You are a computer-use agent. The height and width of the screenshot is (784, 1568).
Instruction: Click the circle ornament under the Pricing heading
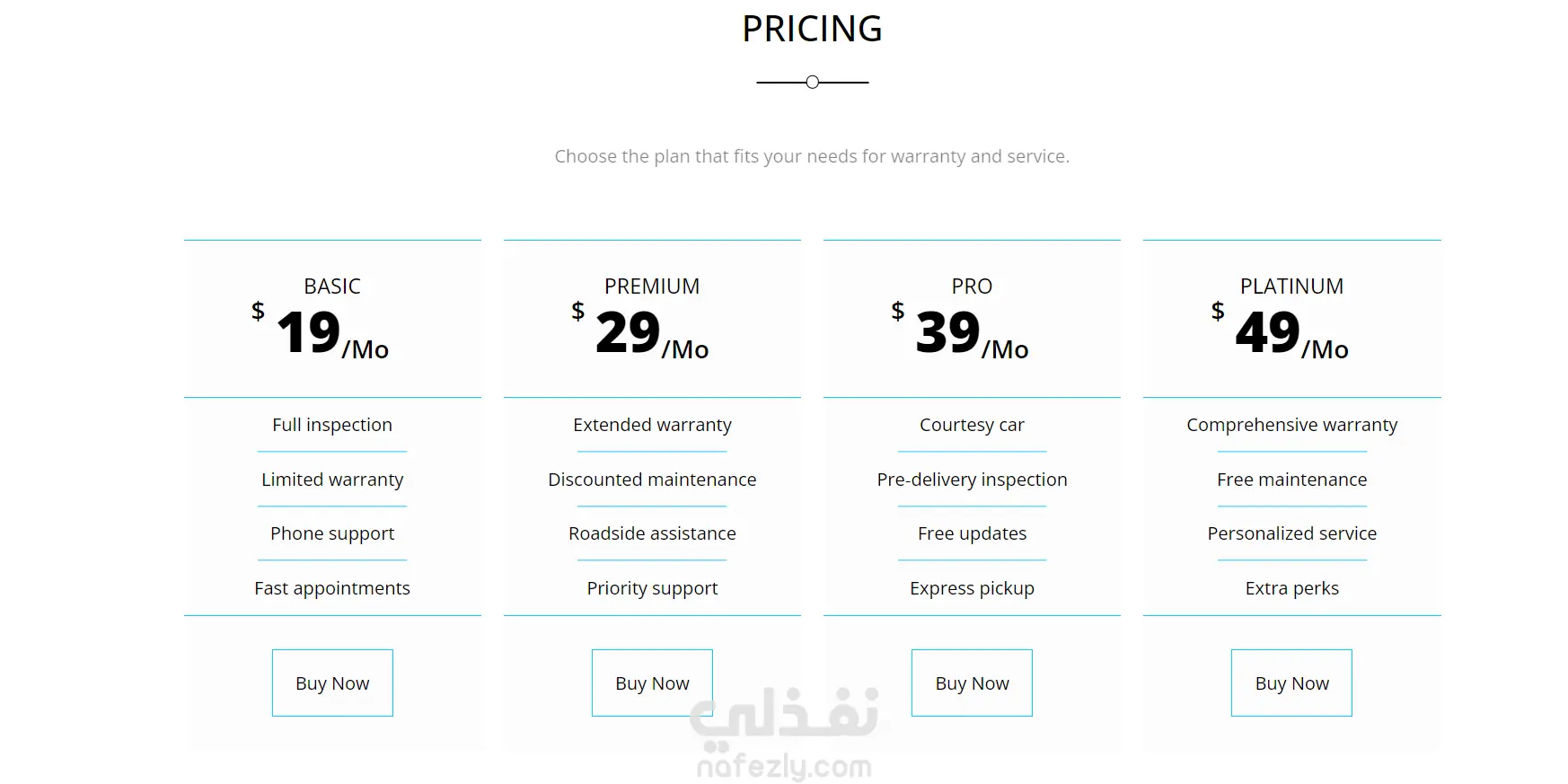click(813, 83)
